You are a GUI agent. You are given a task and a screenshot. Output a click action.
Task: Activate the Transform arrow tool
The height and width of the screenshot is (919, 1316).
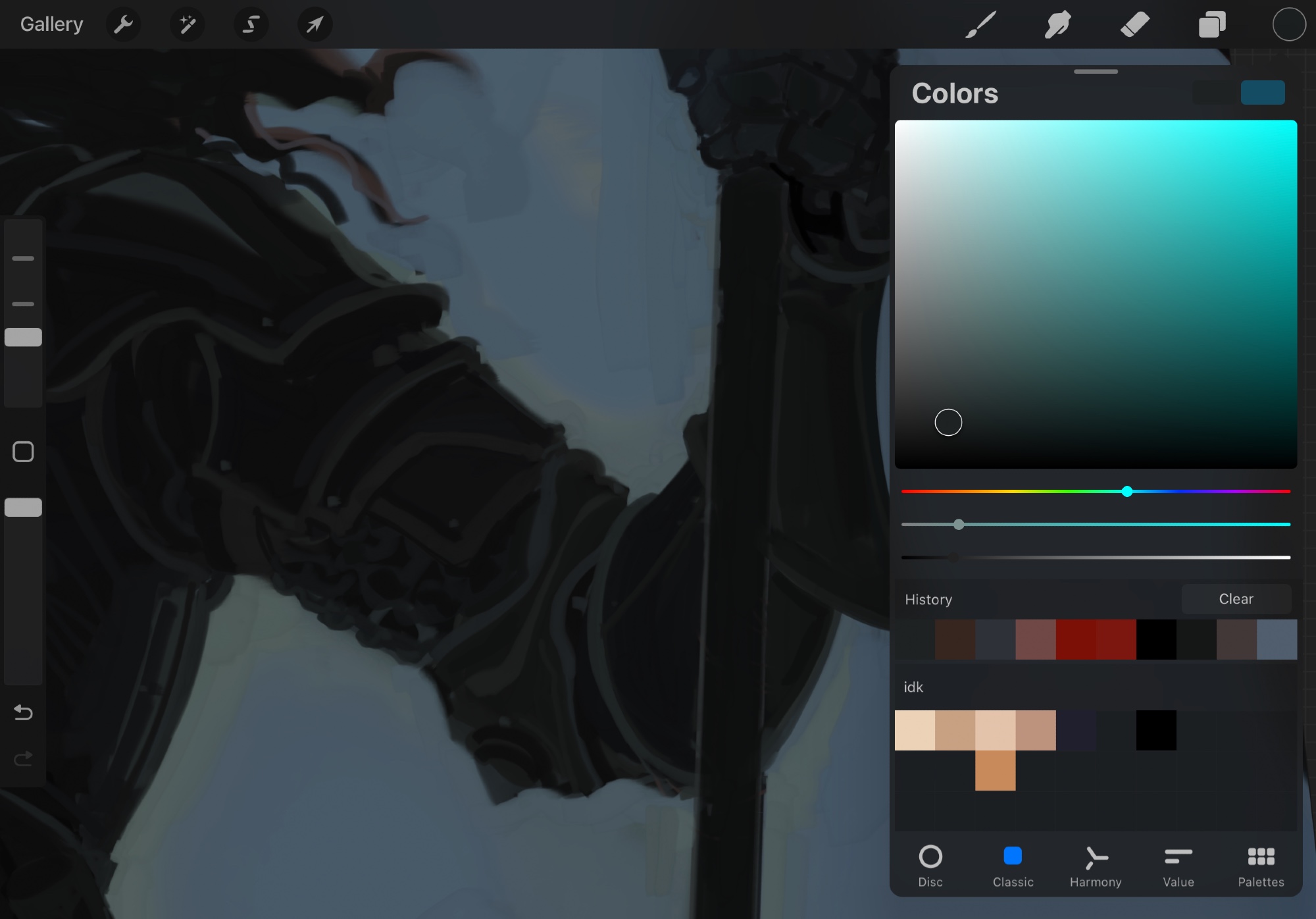[x=315, y=25]
